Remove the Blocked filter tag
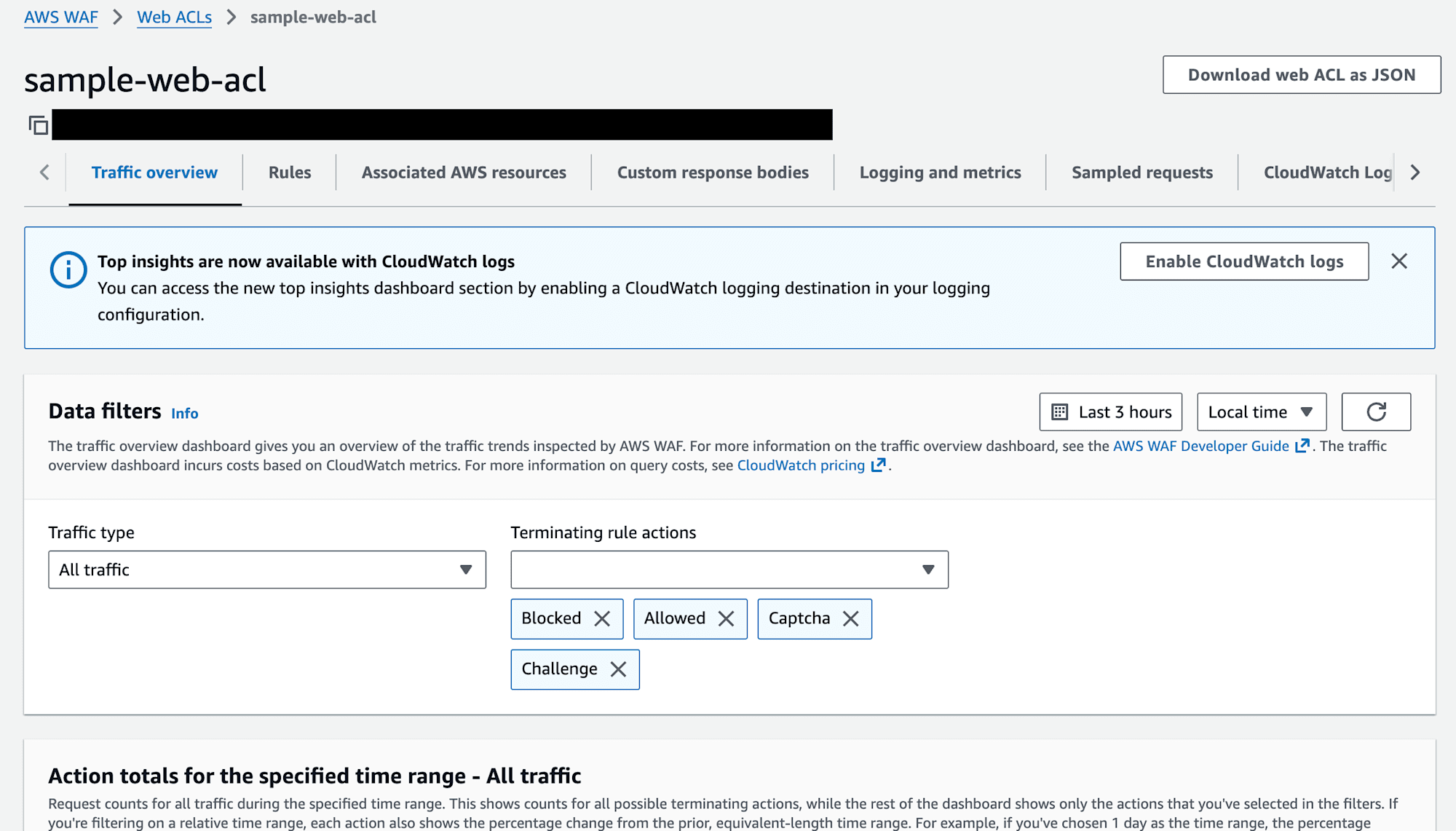 pos(602,619)
